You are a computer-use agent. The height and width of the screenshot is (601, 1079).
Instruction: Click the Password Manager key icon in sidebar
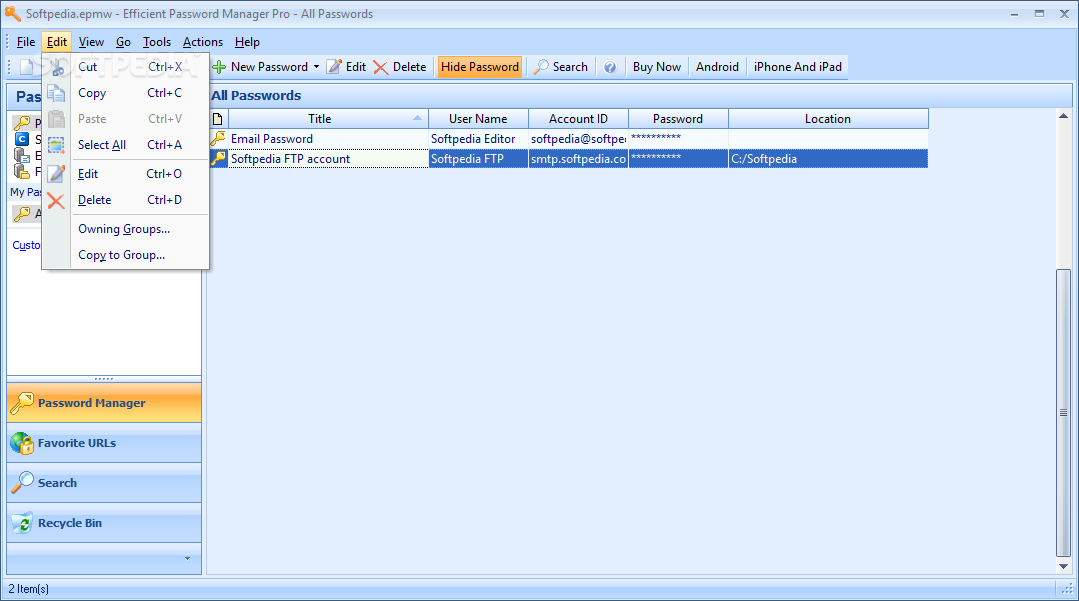click(x=22, y=403)
